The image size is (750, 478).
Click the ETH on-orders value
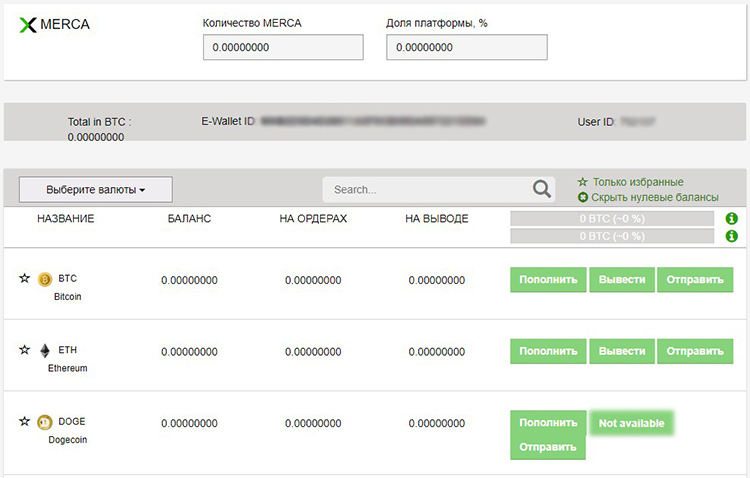(313, 352)
